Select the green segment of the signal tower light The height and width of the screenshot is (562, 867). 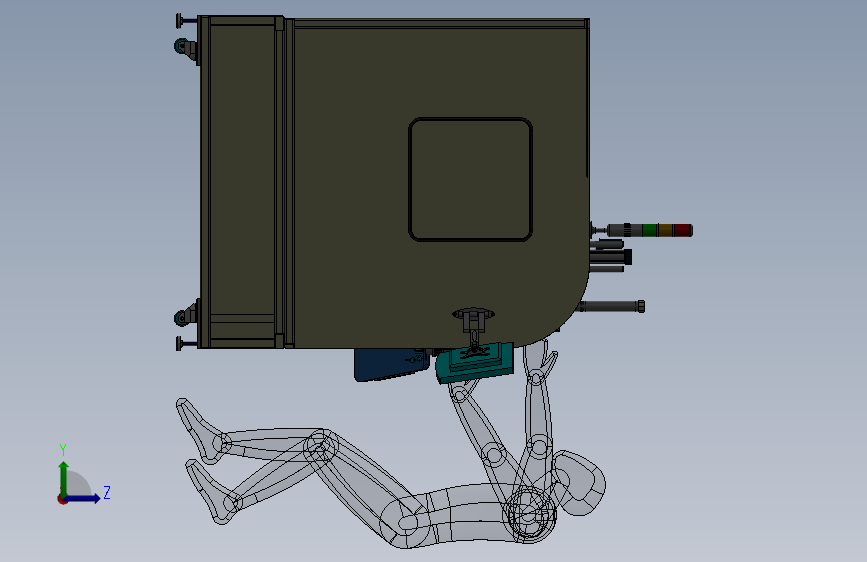650,230
